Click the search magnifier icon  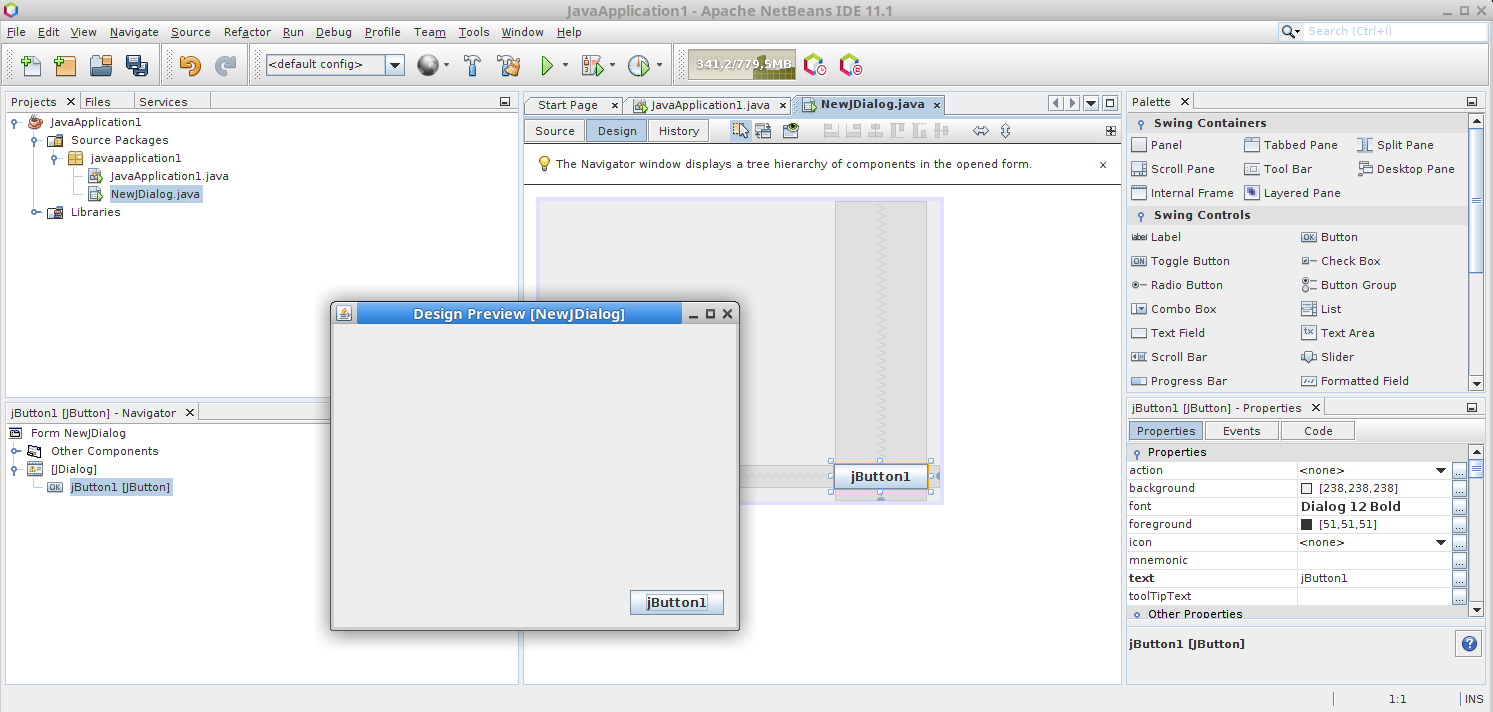click(x=1290, y=31)
